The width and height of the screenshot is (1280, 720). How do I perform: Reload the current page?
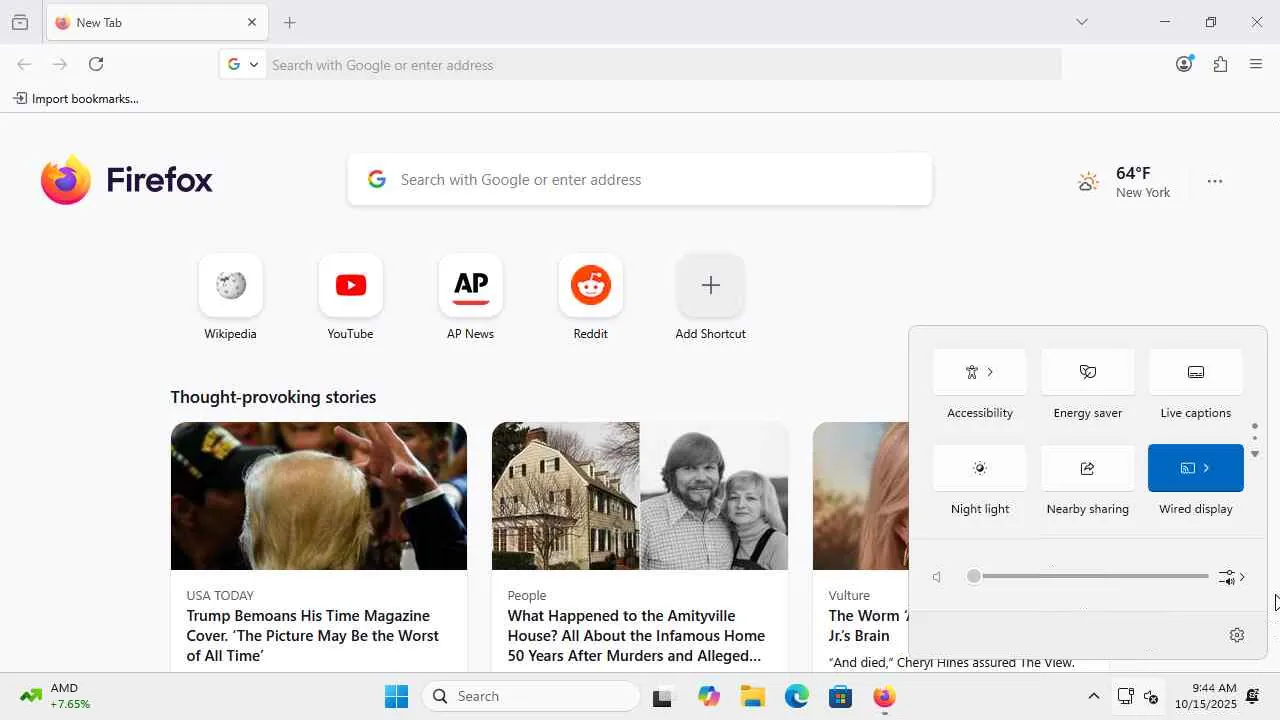point(96,64)
